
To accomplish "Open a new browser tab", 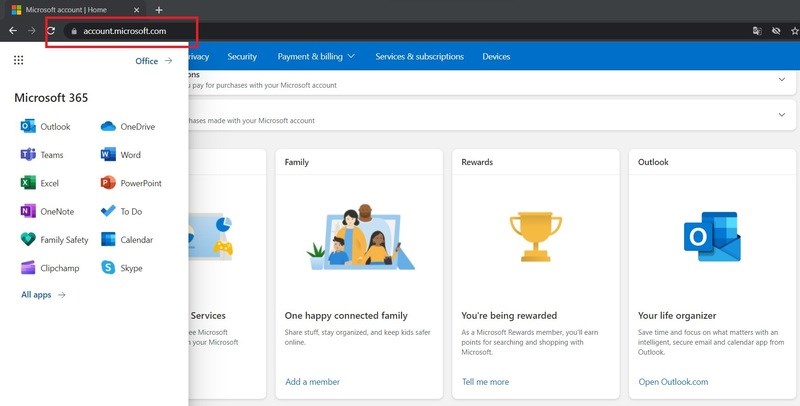I will 159,10.
